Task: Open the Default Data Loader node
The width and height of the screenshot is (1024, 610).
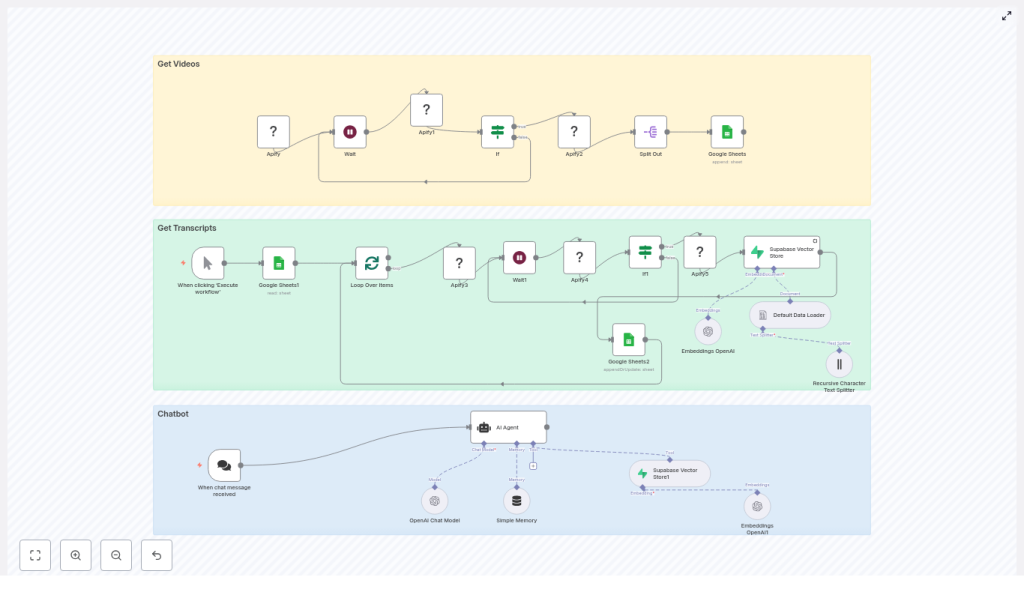Action: click(x=790, y=315)
